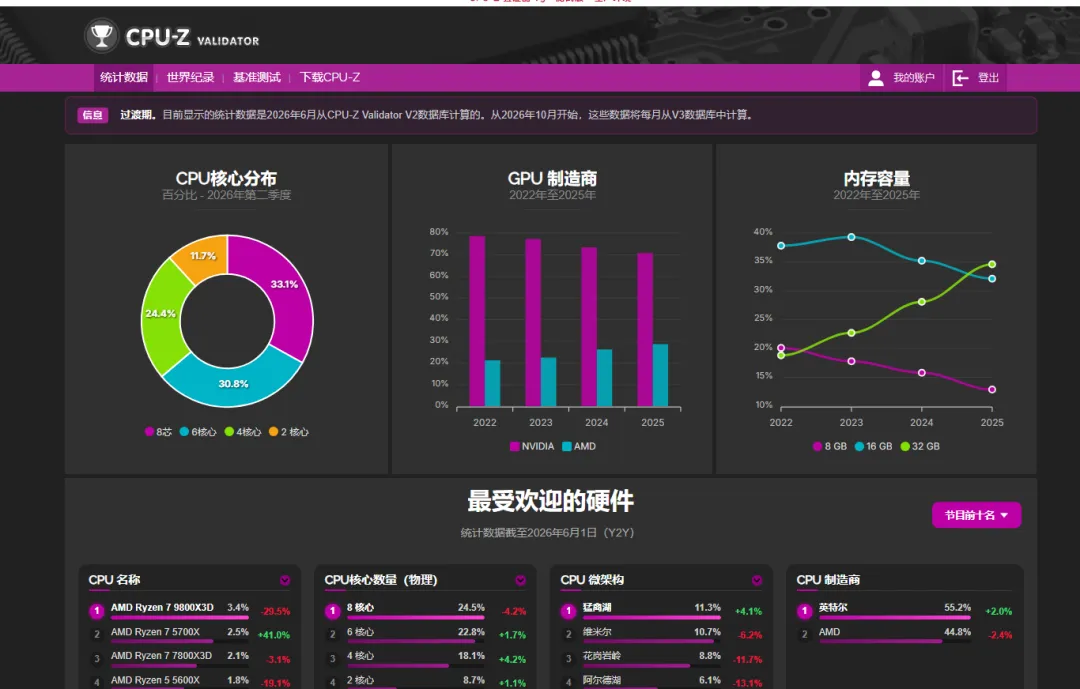Toggle the 8芯 legend in CPU核心分布
1080x689 pixels.
[158, 432]
